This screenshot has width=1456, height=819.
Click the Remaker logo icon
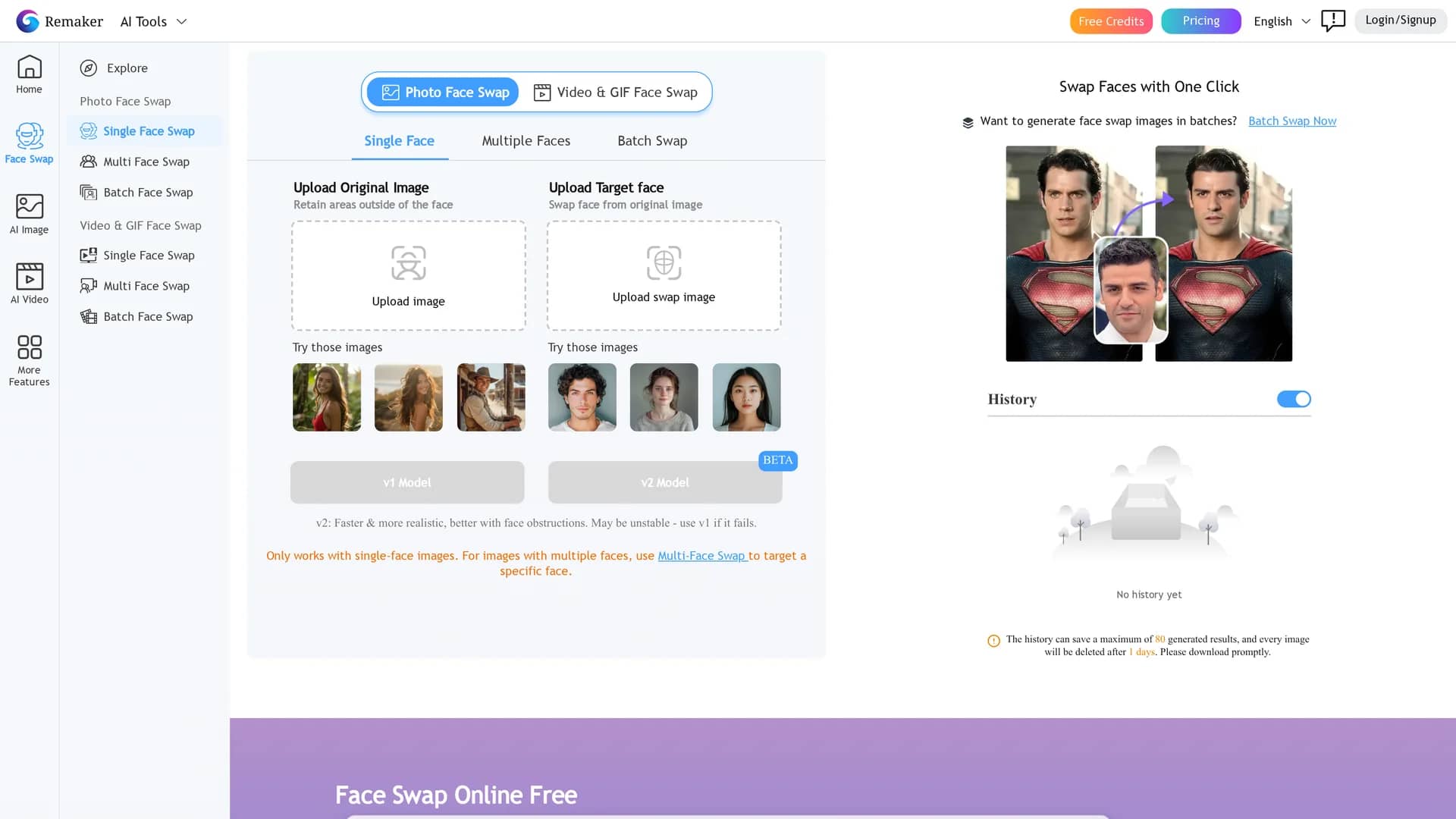coord(28,21)
